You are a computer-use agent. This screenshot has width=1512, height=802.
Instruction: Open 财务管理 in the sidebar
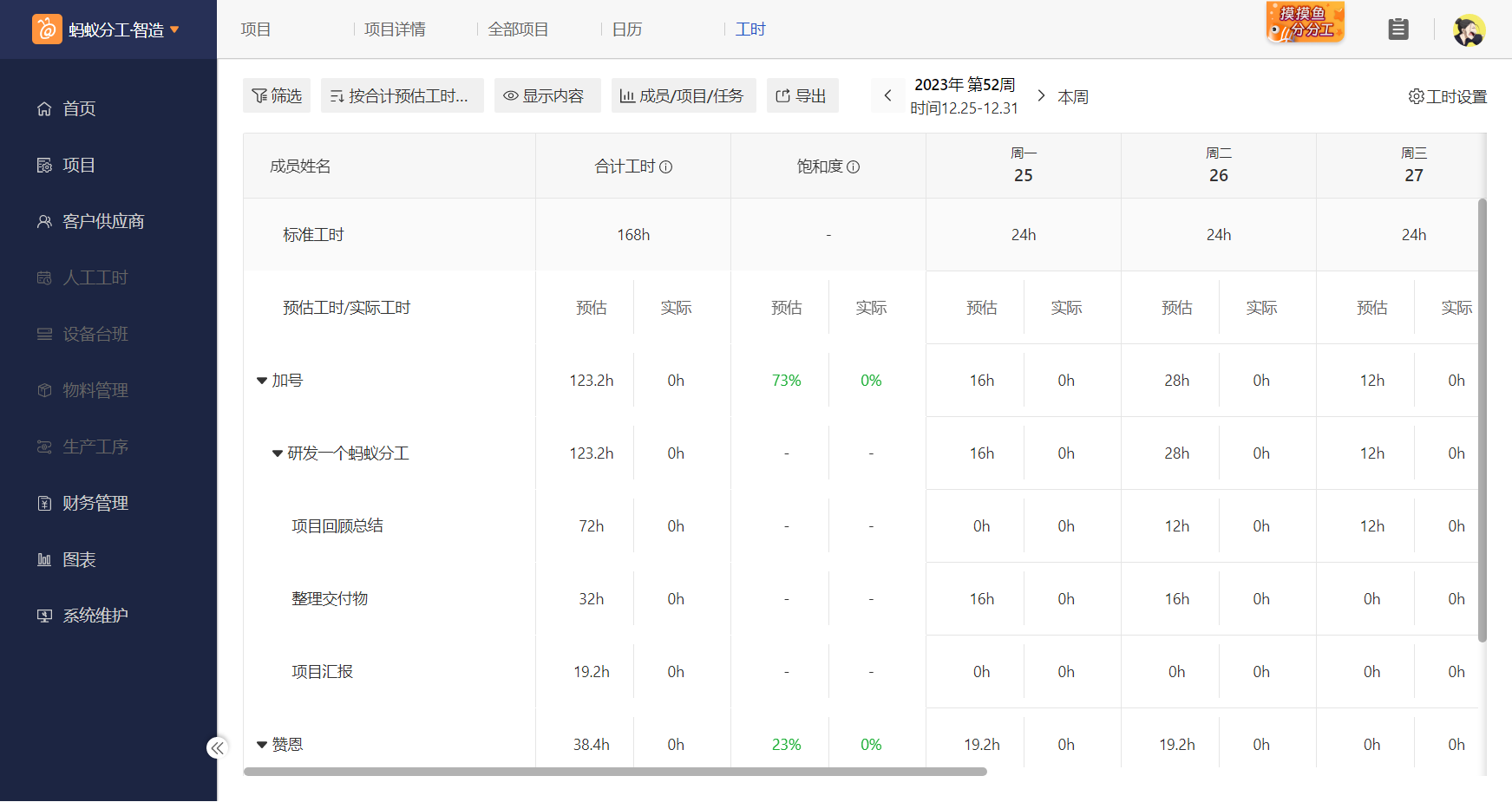95,503
